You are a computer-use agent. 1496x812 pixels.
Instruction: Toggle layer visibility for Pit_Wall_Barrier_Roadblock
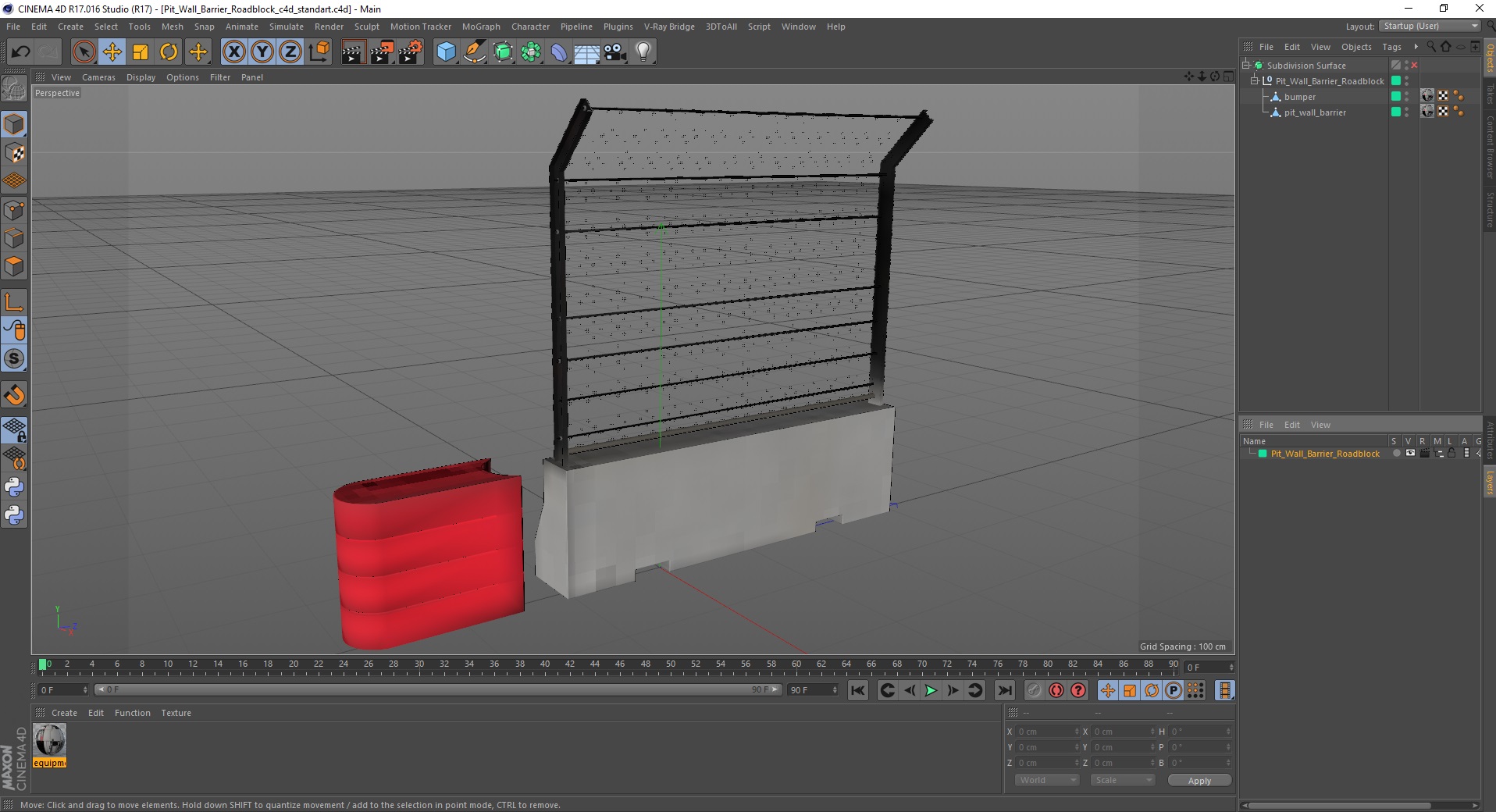pyautogui.click(x=1410, y=454)
